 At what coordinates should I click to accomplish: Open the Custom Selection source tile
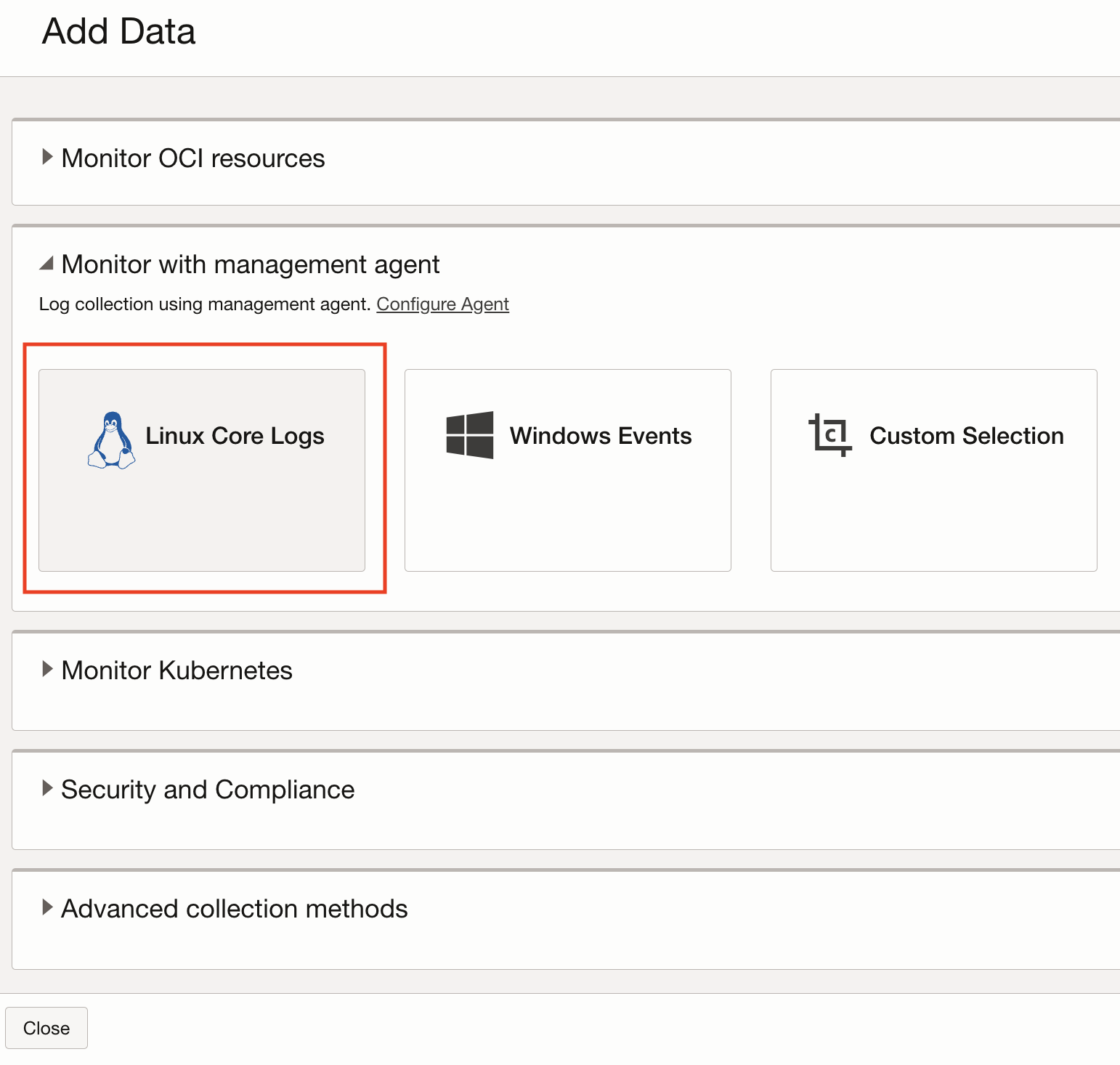[x=933, y=469]
